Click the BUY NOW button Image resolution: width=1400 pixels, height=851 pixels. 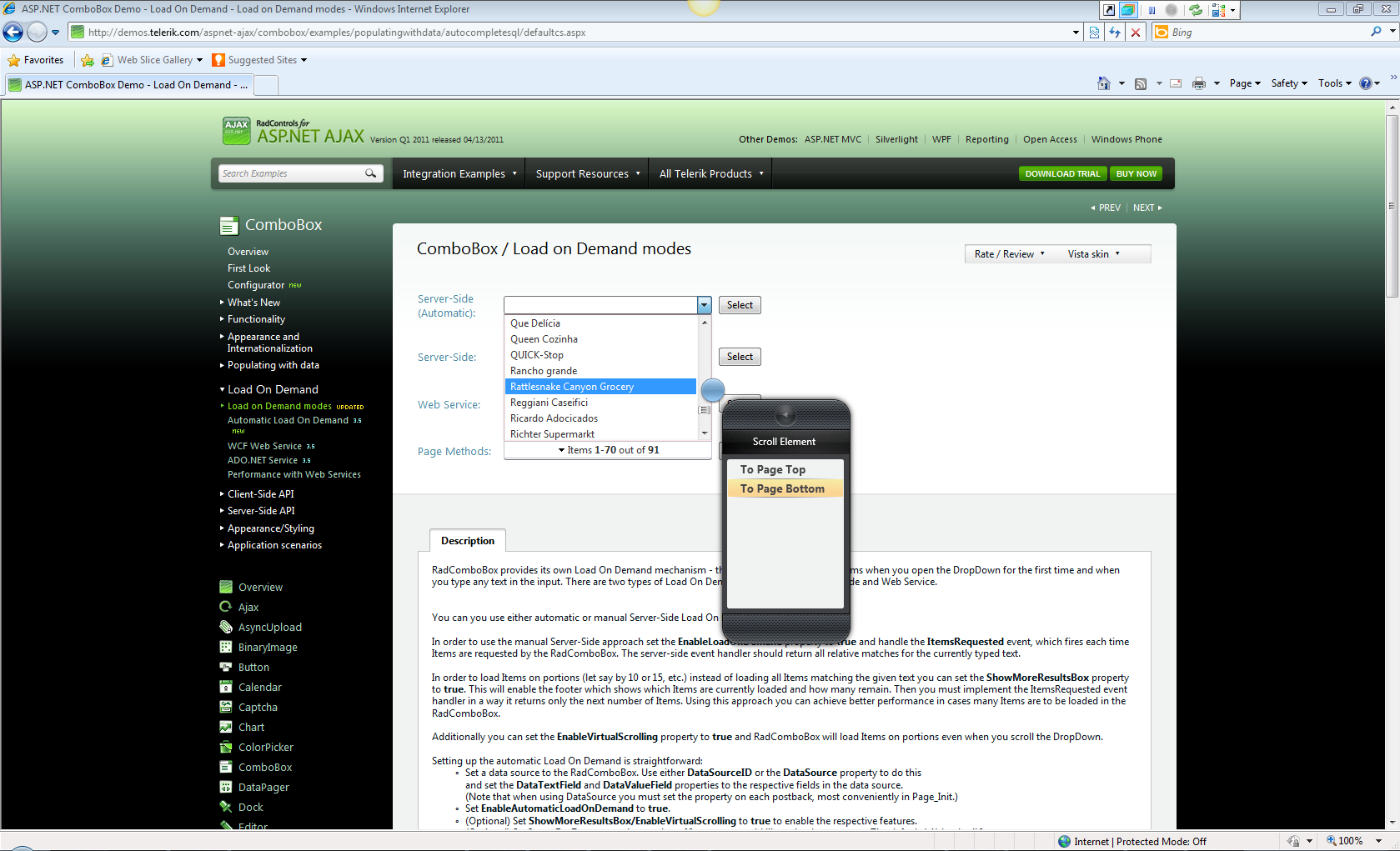pos(1137,173)
